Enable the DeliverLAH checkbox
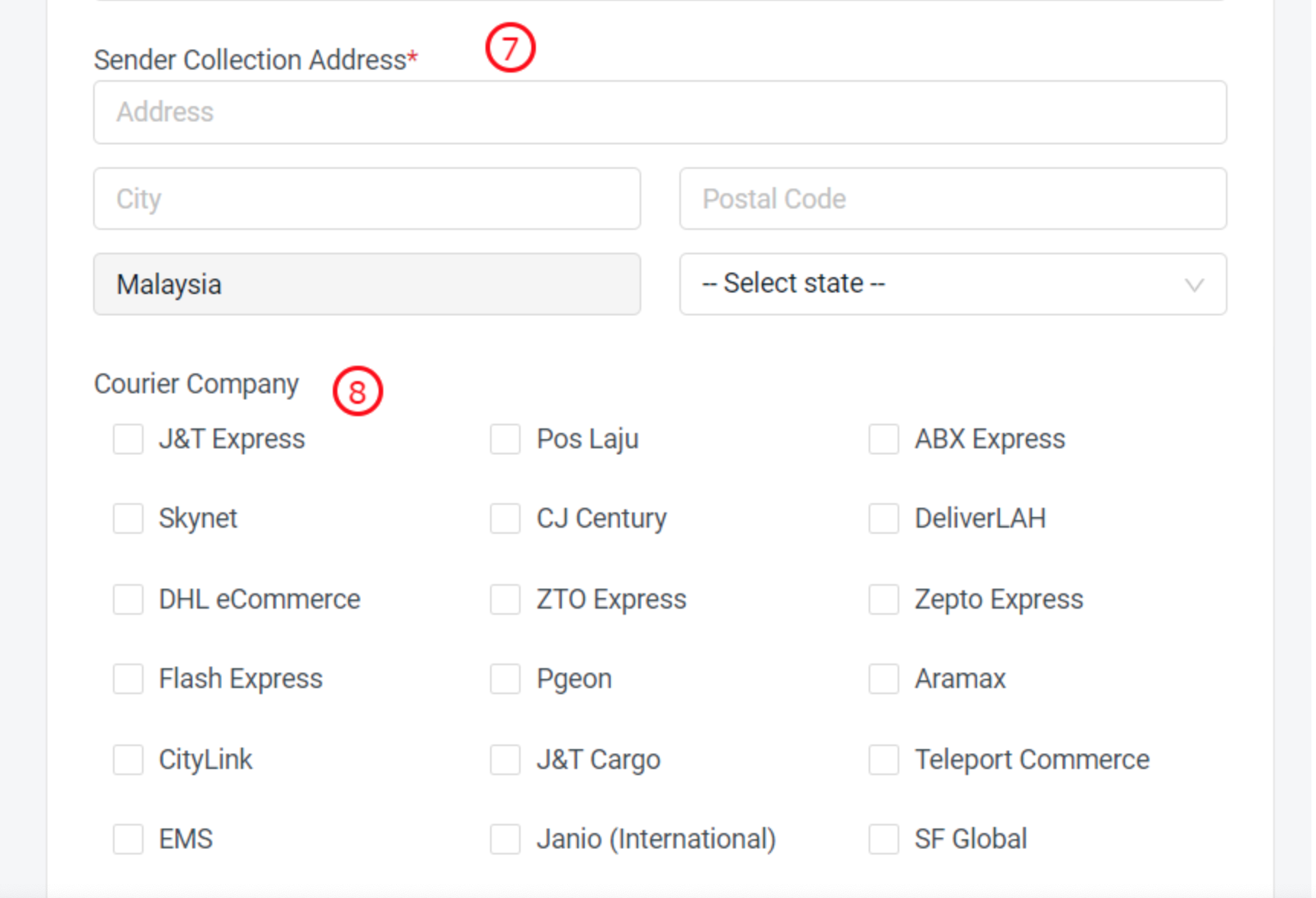Image resolution: width=1316 pixels, height=898 pixels. [884, 518]
